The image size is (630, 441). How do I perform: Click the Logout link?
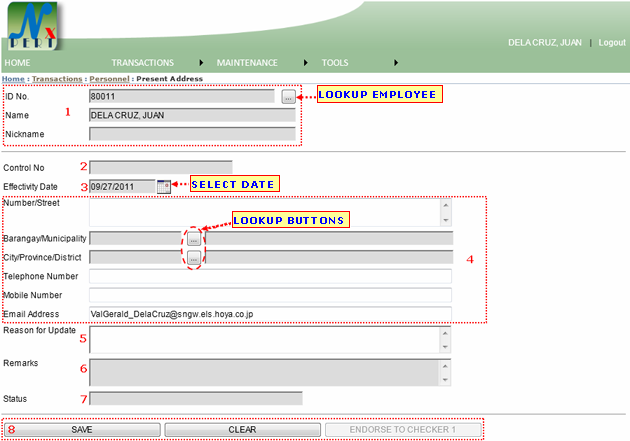point(611,43)
